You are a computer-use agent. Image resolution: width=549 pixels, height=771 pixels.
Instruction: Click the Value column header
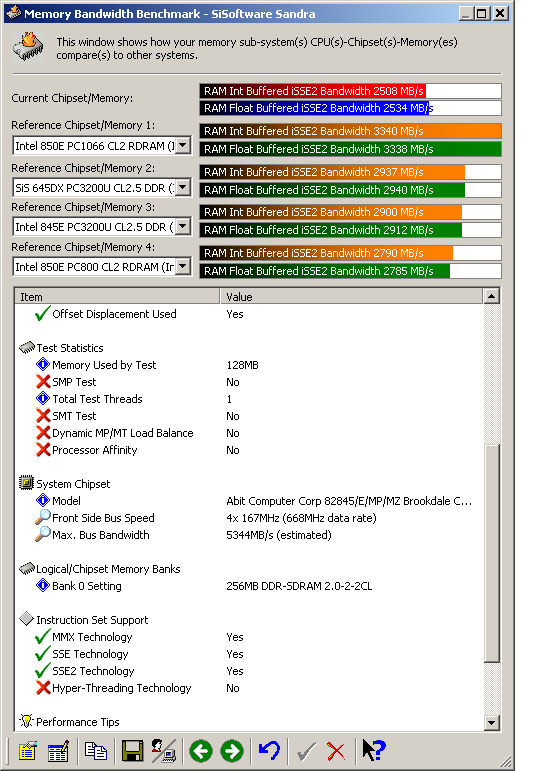351,297
